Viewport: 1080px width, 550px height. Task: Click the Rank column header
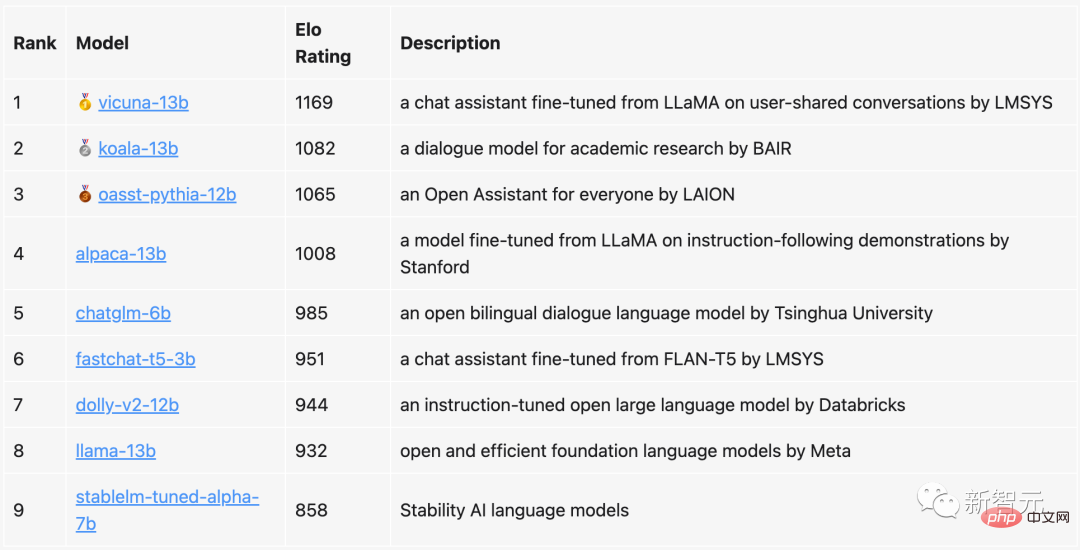35,43
